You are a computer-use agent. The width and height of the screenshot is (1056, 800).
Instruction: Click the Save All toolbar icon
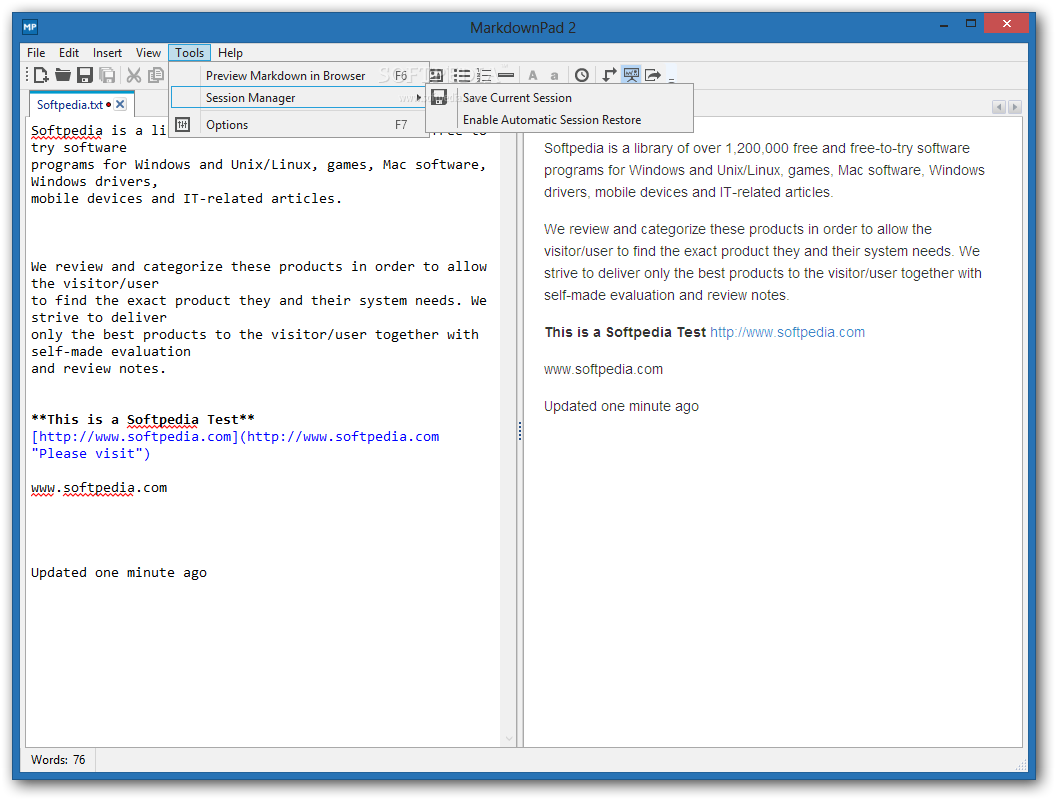(107, 75)
